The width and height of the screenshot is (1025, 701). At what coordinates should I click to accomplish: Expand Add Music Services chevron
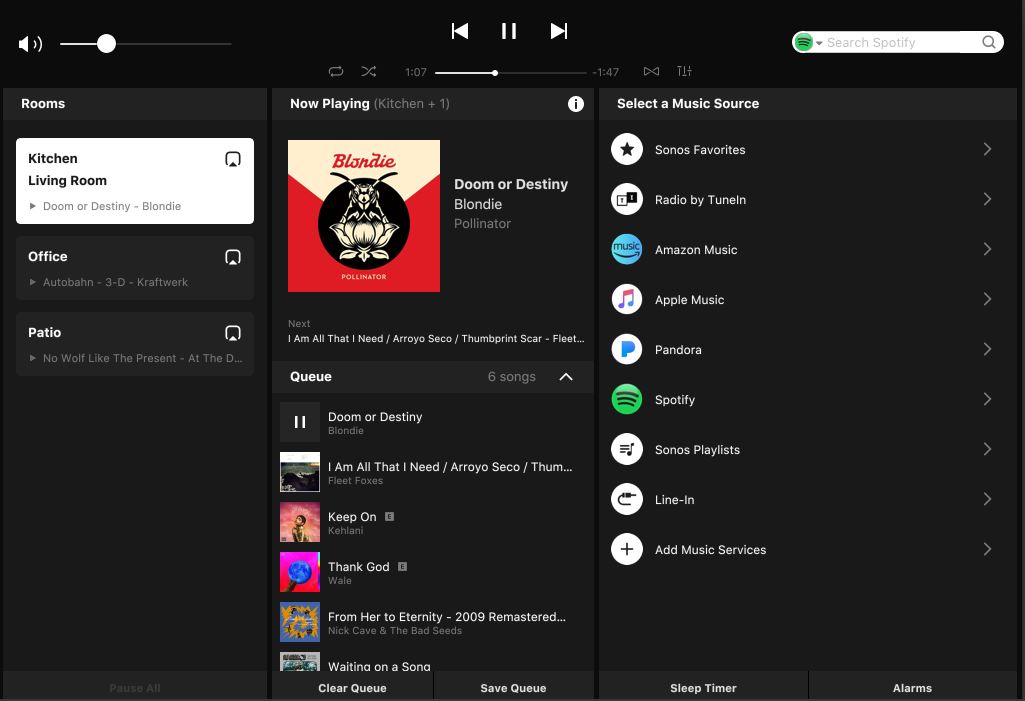[987, 549]
